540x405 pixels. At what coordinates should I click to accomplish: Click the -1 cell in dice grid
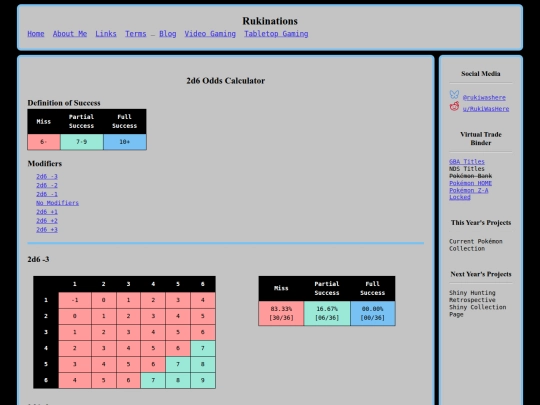(x=75, y=300)
